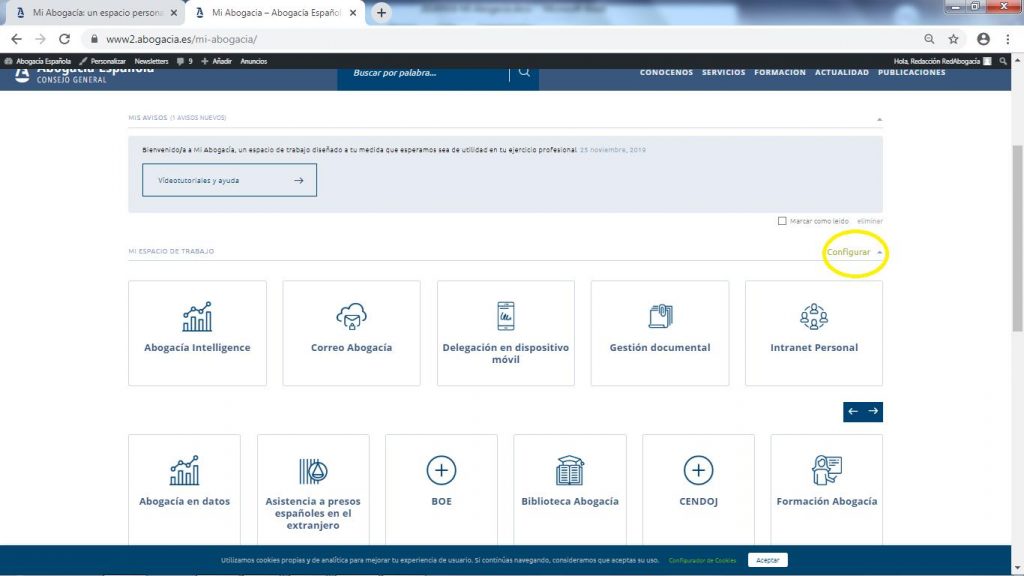Image resolution: width=1024 pixels, height=576 pixels.
Task: Click the Buscar por palabra search field
Action: (423, 72)
